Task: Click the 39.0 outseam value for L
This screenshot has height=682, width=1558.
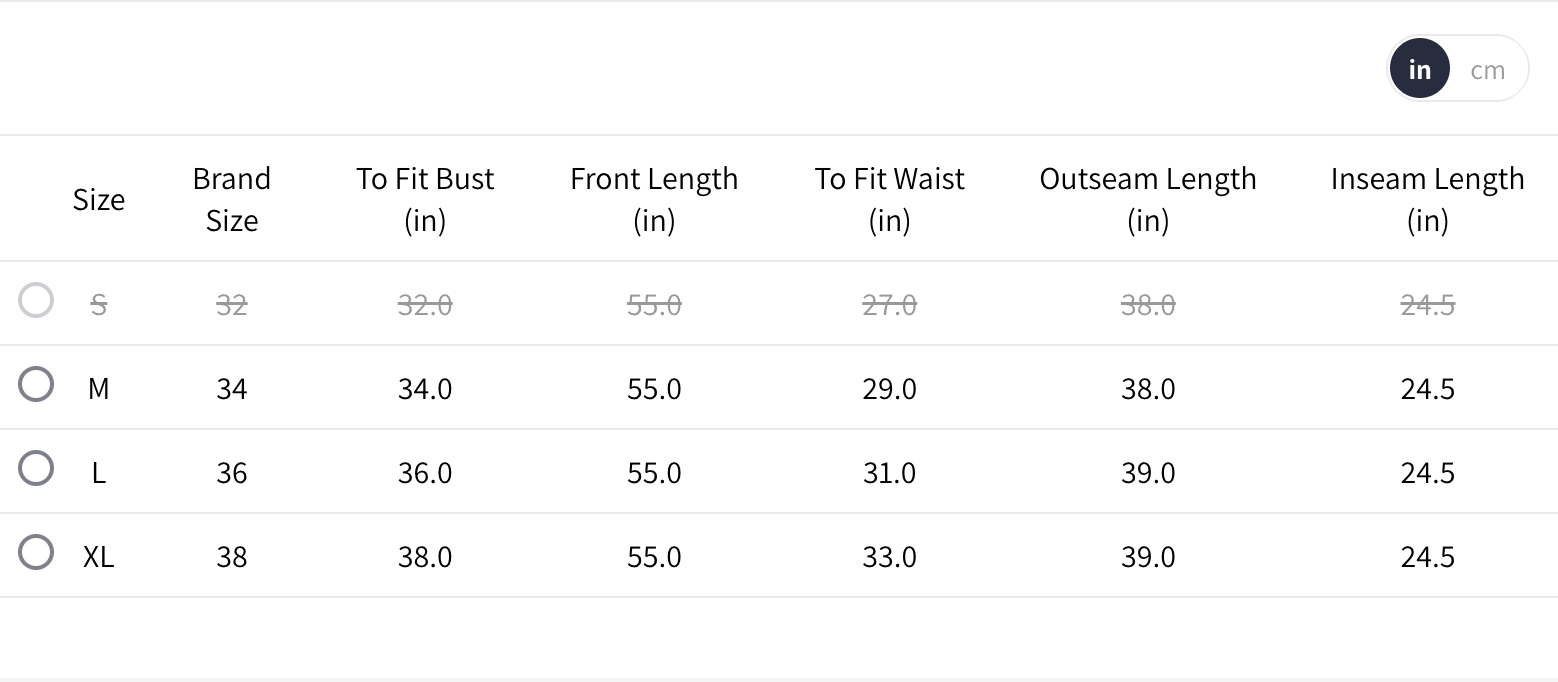Action: 1148,472
